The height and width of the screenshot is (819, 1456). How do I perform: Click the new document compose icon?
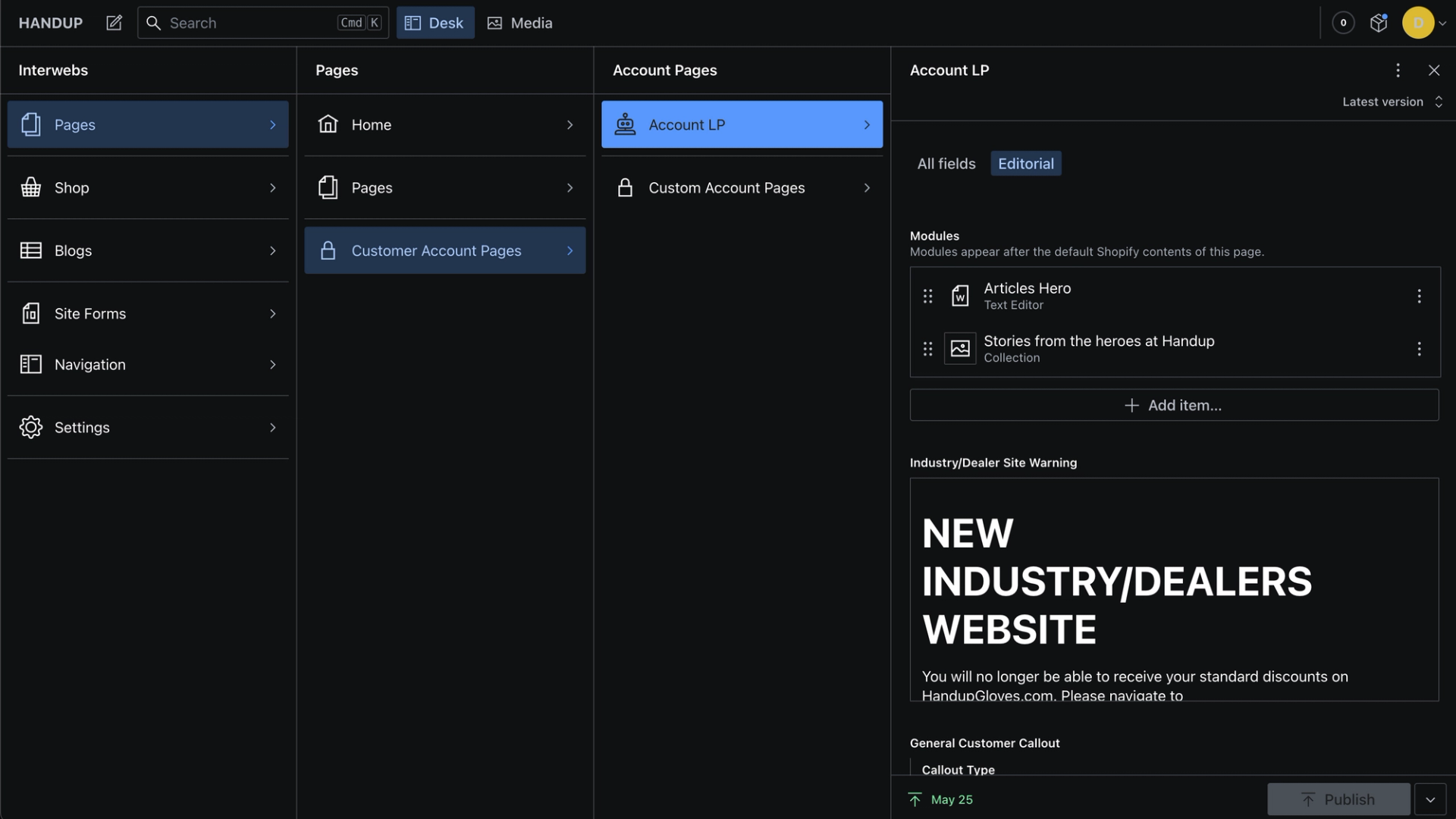tap(114, 23)
